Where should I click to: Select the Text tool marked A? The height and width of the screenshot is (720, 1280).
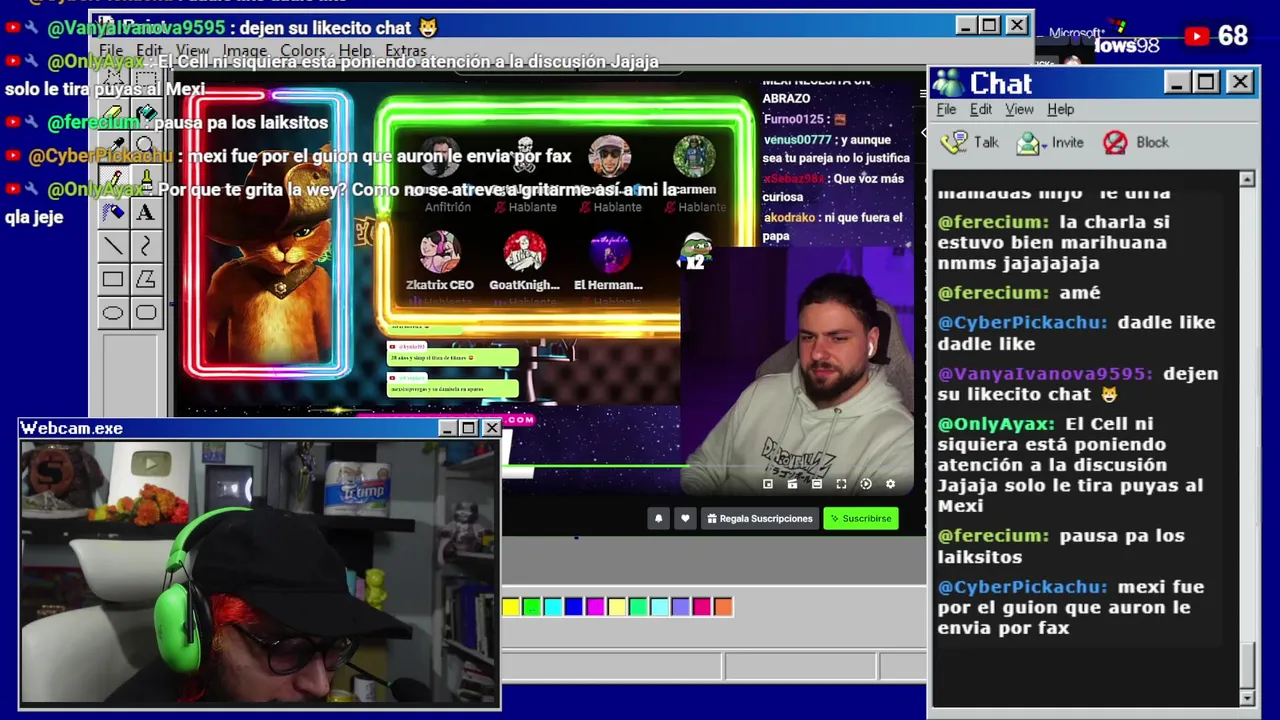146,212
